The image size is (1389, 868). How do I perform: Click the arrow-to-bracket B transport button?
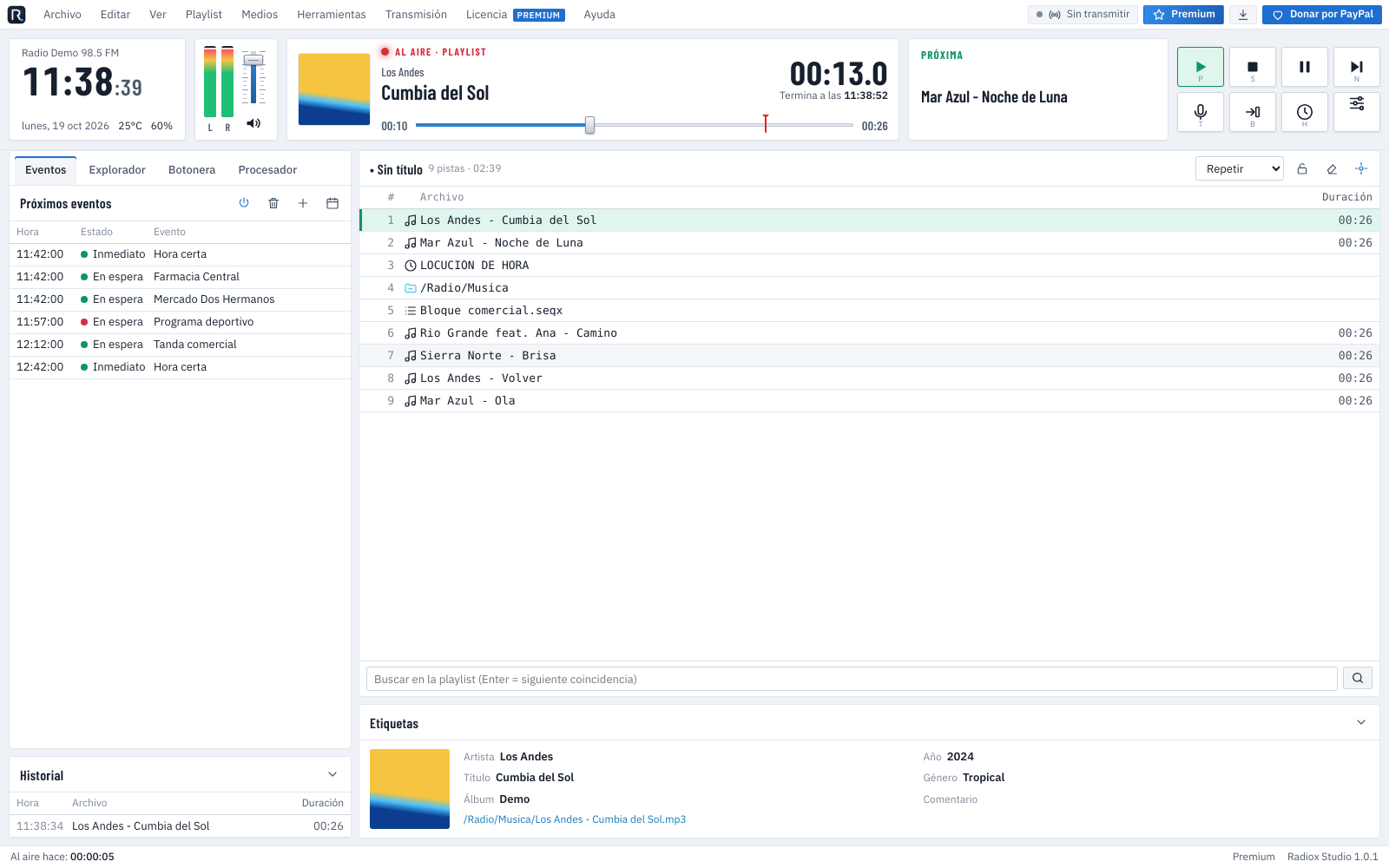[1253, 112]
